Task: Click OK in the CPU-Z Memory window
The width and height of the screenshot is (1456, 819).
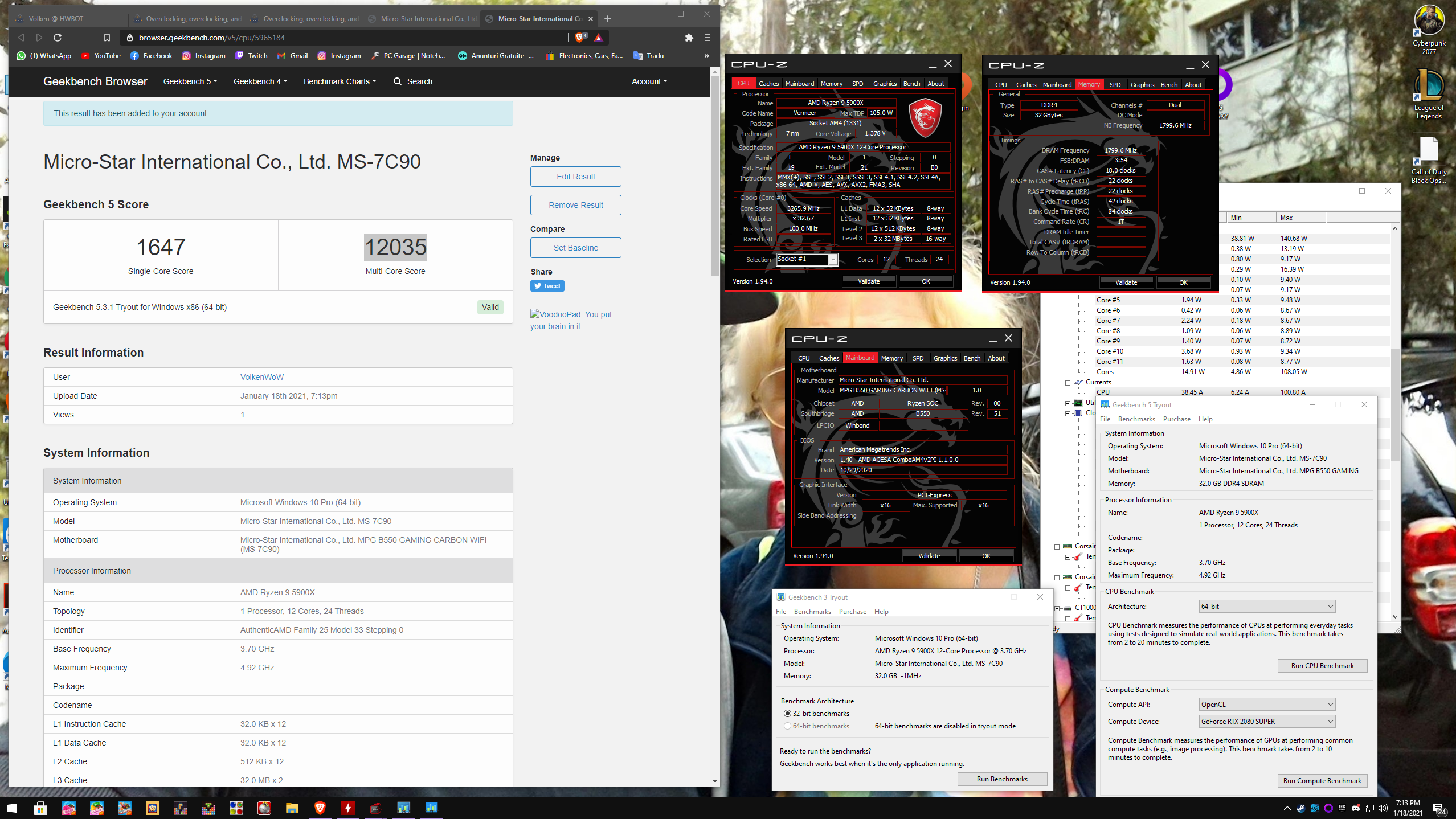Action: coord(1183,282)
